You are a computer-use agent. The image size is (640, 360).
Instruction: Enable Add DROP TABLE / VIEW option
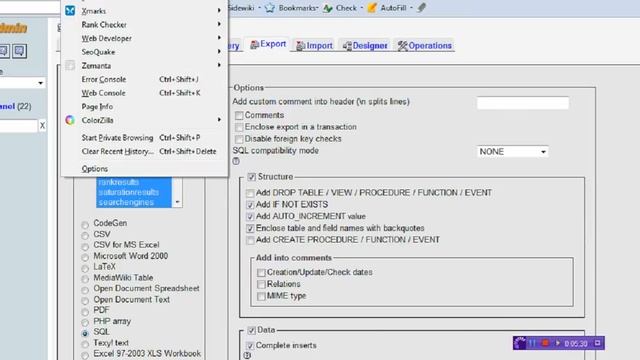tap(250, 193)
